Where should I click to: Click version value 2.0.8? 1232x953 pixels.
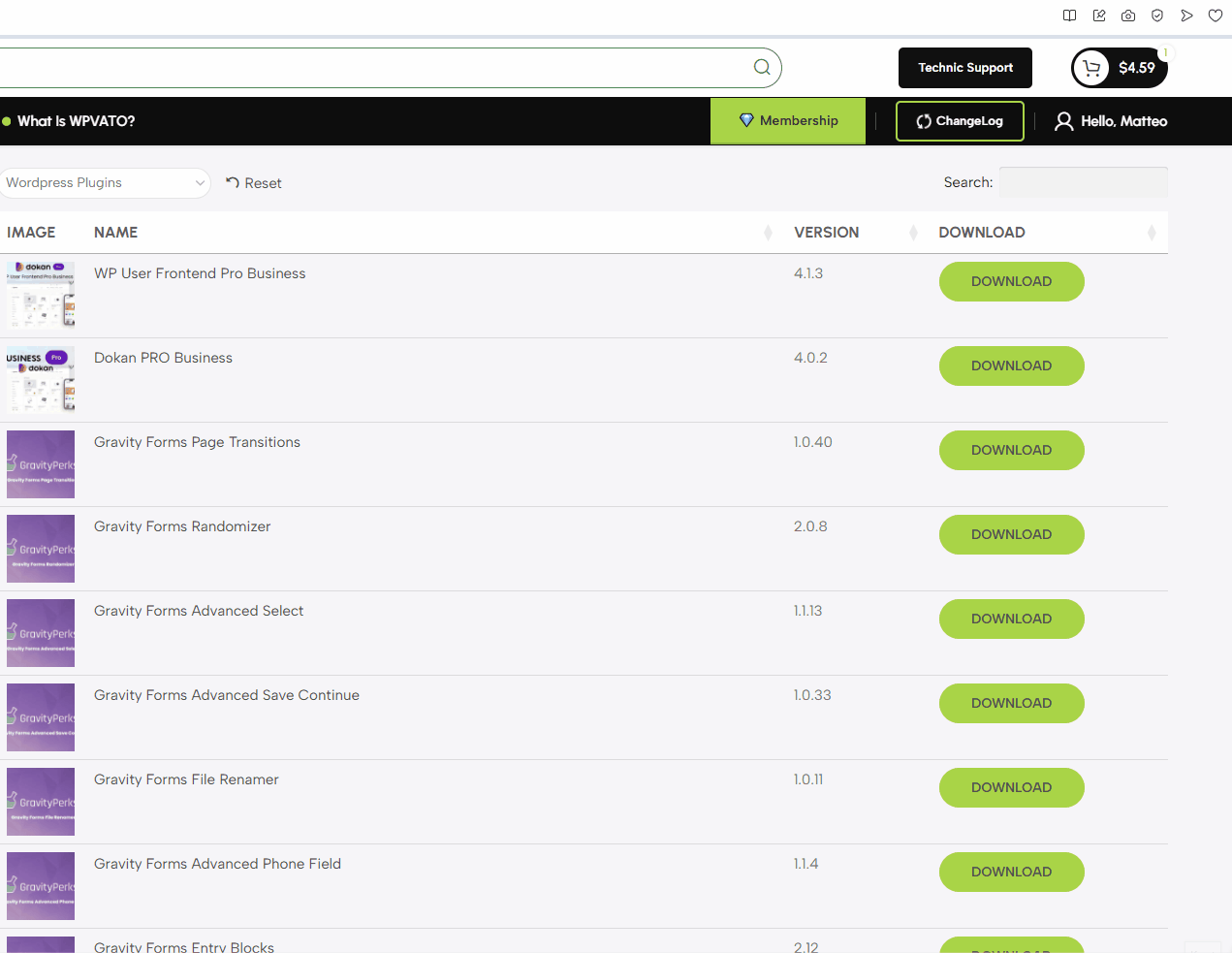(x=810, y=526)
